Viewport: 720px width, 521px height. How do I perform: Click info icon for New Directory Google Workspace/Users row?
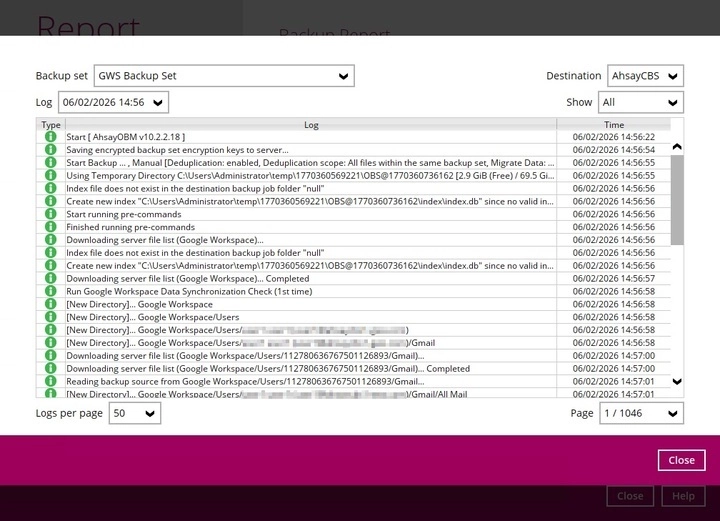[51, 317]
